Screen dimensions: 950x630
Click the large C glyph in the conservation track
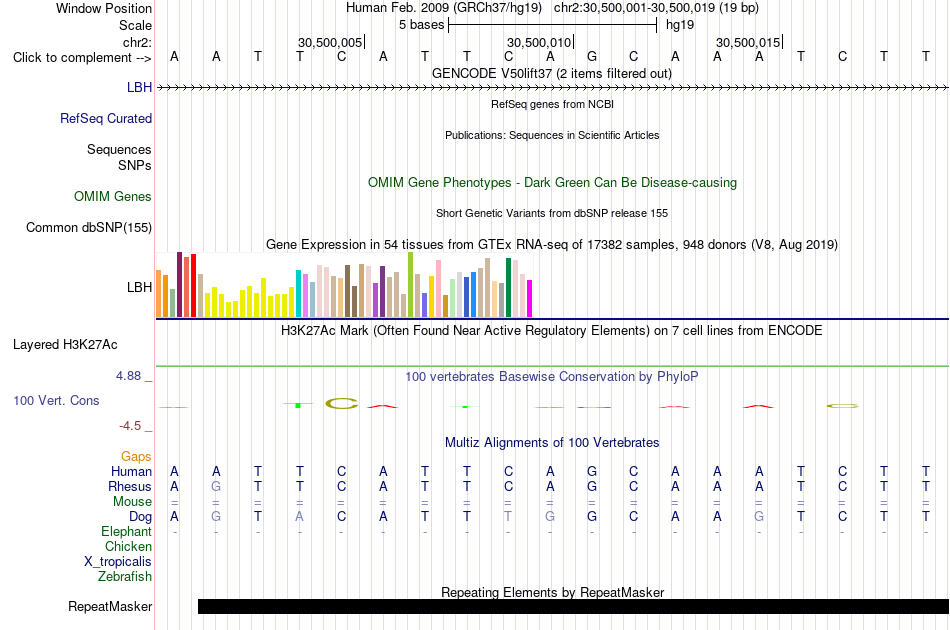(342, 403)
